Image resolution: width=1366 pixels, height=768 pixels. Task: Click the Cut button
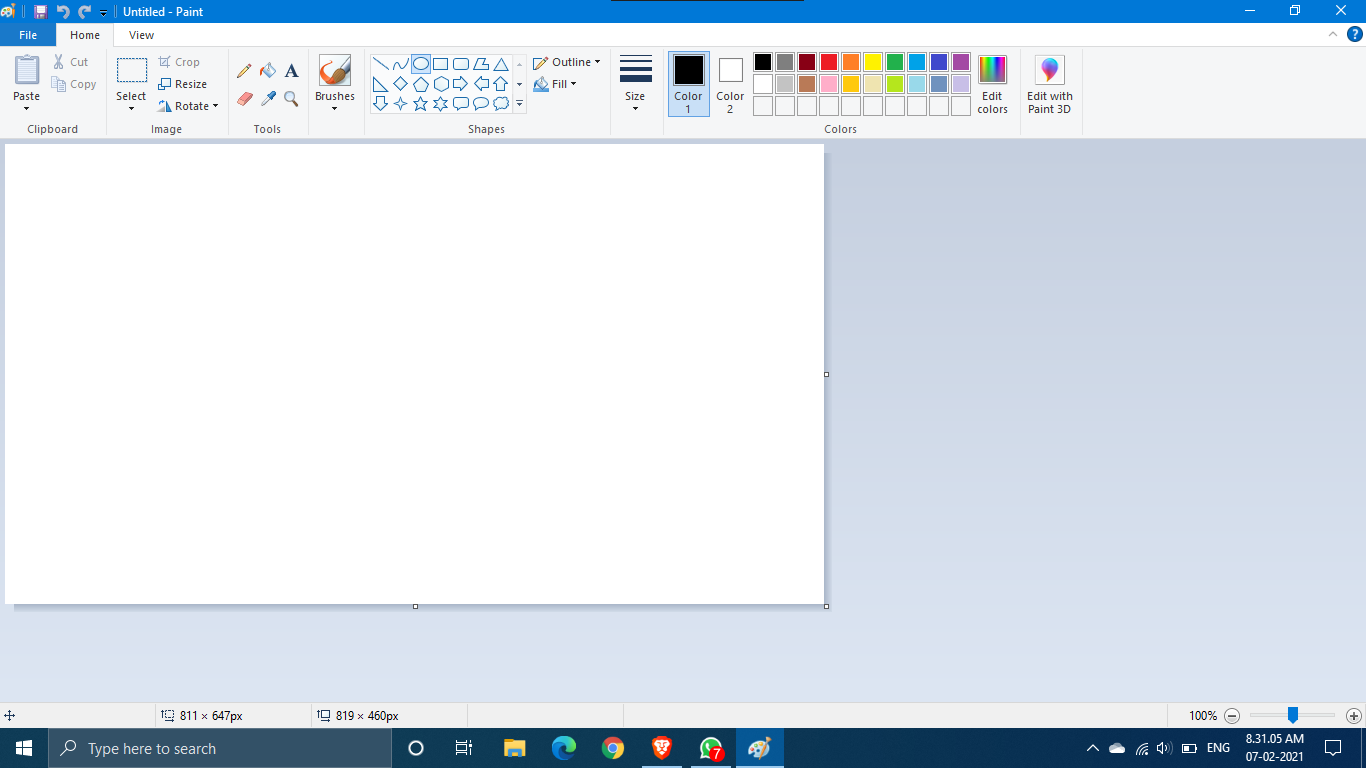pyautogui.click(x=71, y=62)
